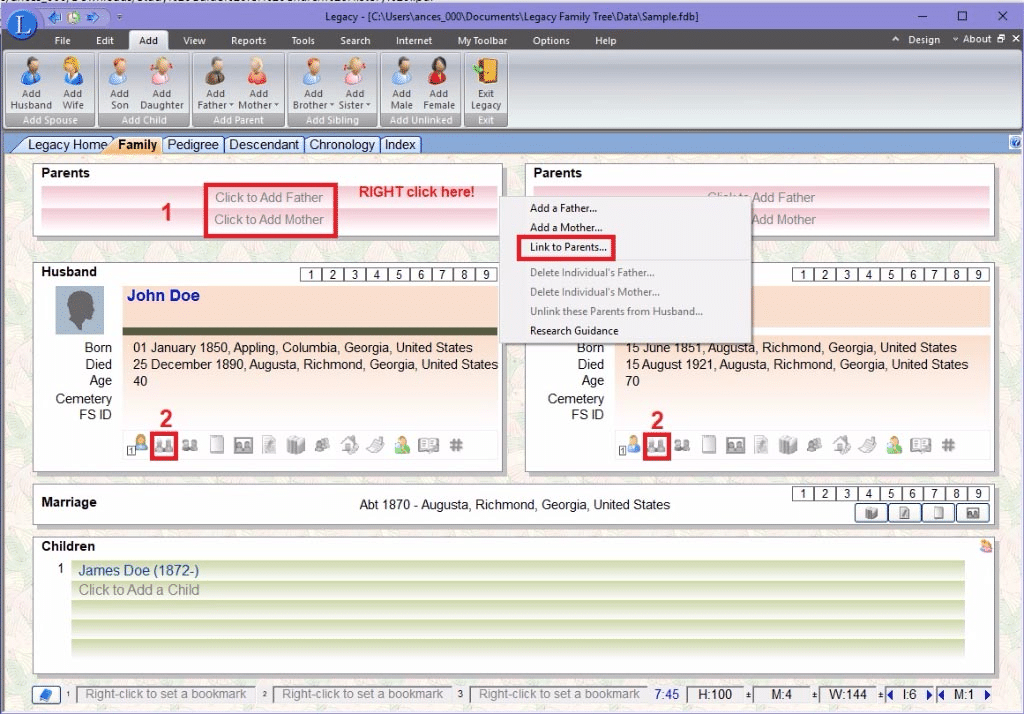This screenshot has height=714, width=1024.
Task: Click the blue help icon beside view tabs
Action: click(x=1015, y=142)
